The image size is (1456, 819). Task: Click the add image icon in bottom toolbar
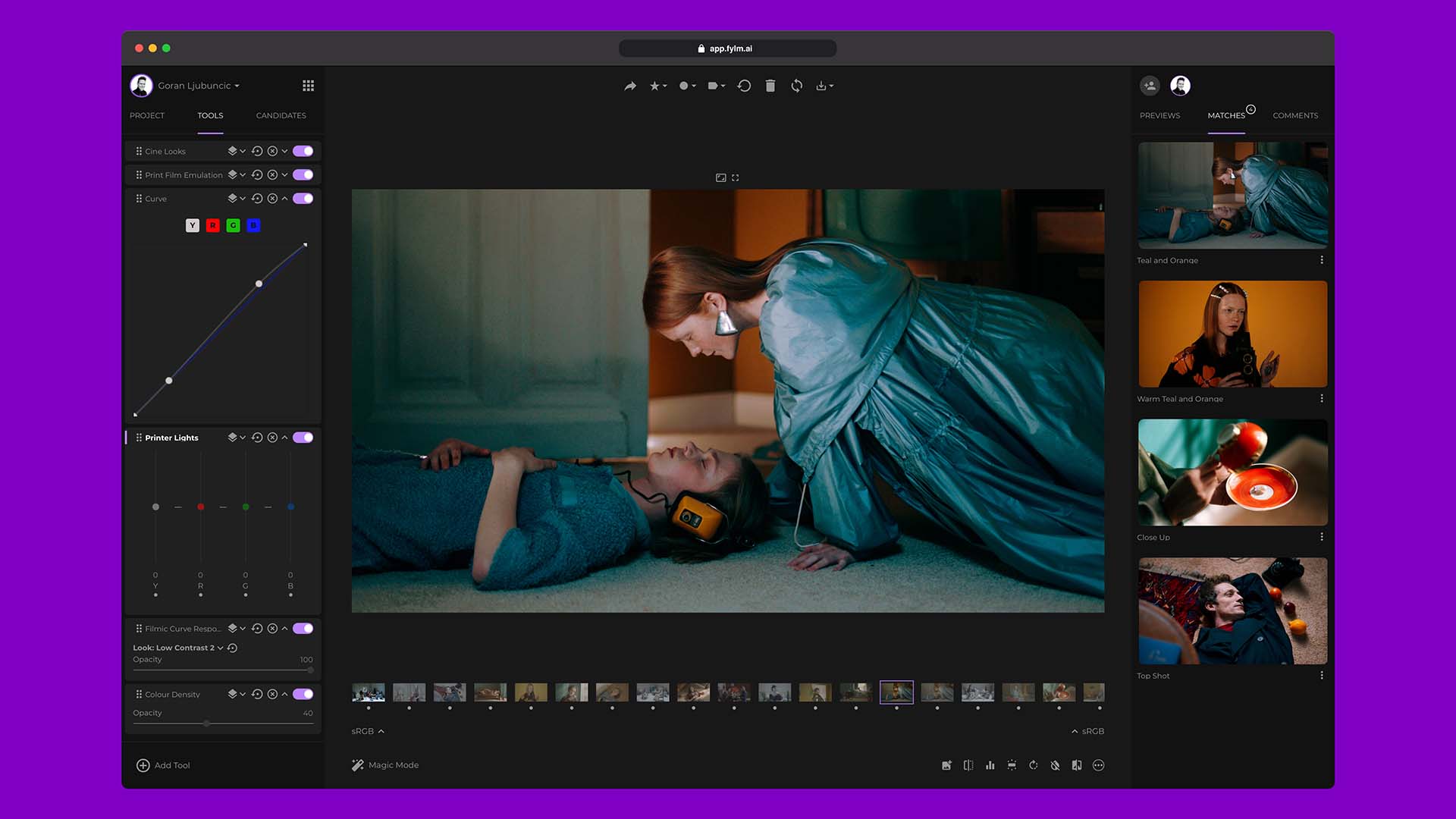pyautogui.click(x=946, y=765)
